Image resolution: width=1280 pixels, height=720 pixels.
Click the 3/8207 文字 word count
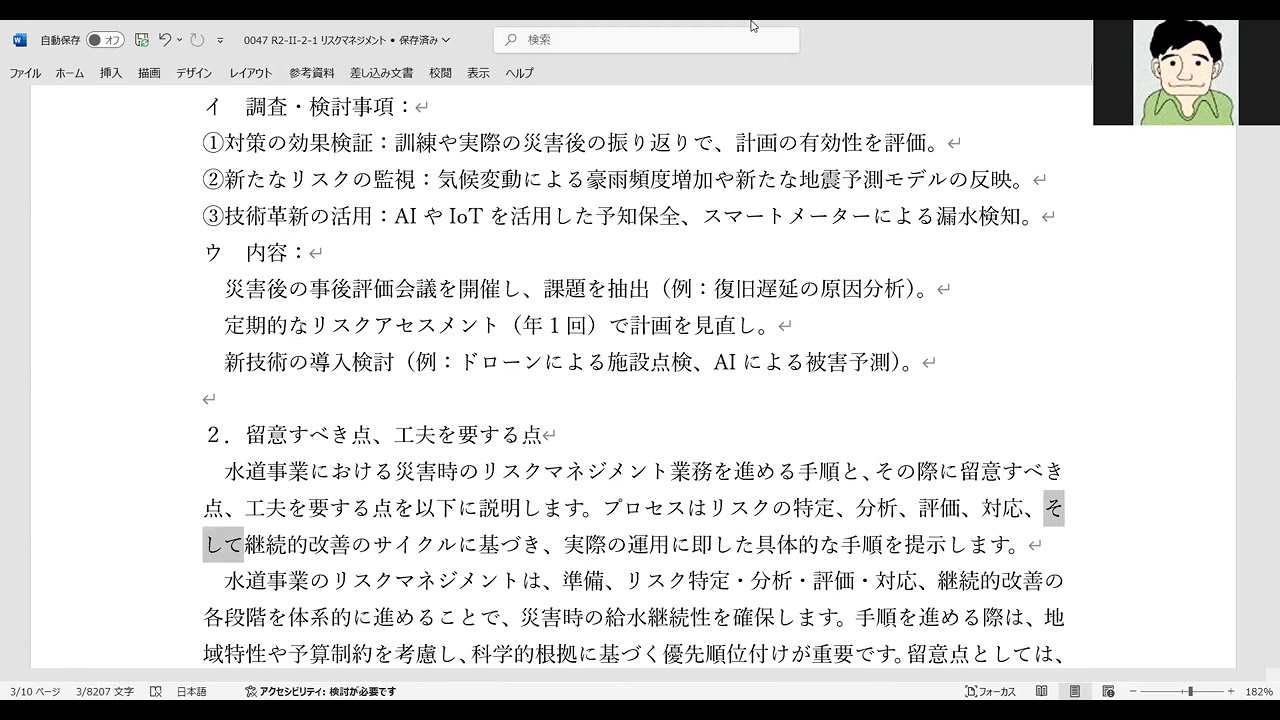pos(104,692)
